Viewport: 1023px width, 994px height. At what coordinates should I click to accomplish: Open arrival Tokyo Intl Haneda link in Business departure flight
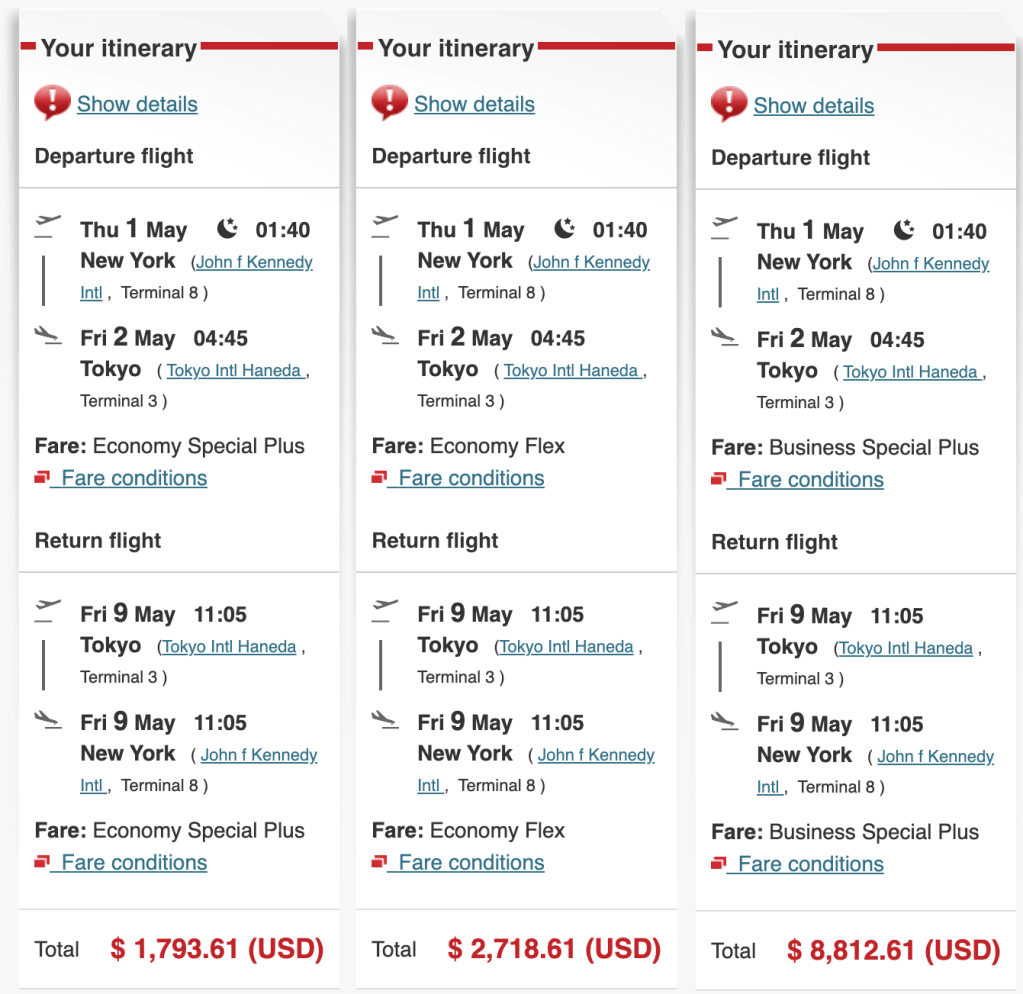tap(910, 372)
